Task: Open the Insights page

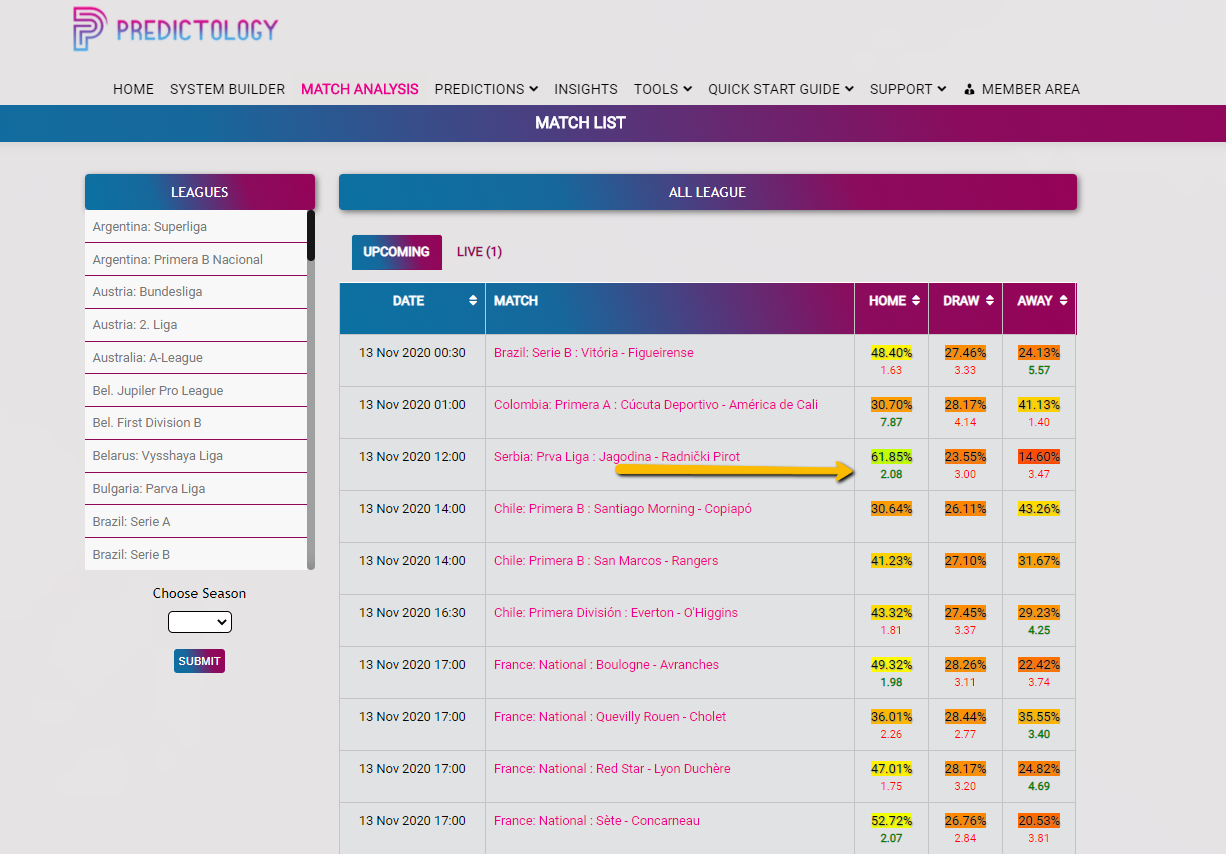Action: pyautogui.click(x=586, y=89)
